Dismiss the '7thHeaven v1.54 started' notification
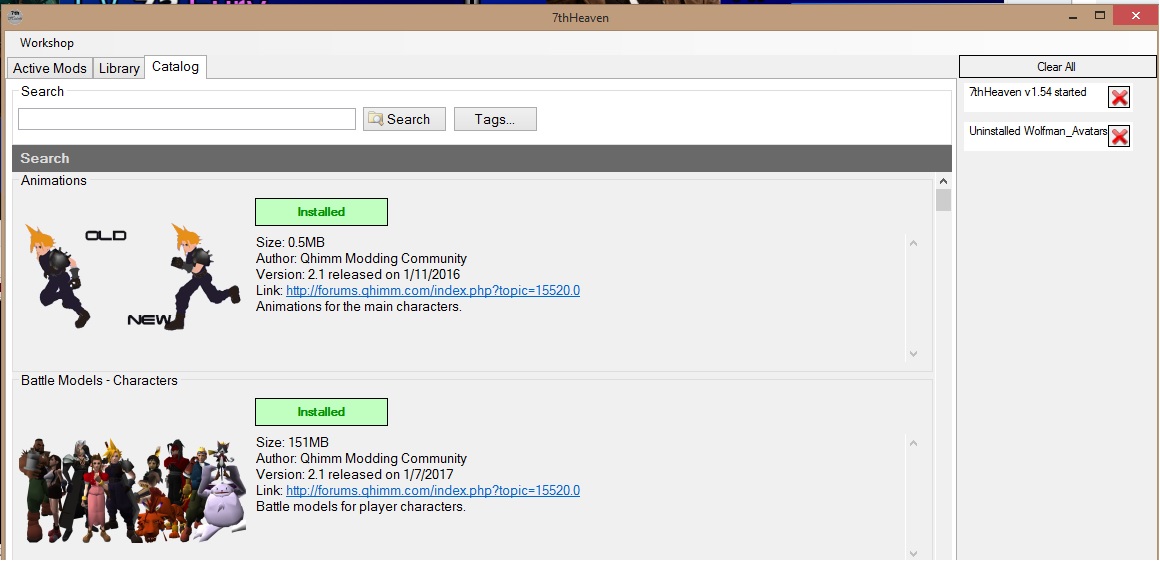This screenshot has height=563, width=1160. 1119,97
